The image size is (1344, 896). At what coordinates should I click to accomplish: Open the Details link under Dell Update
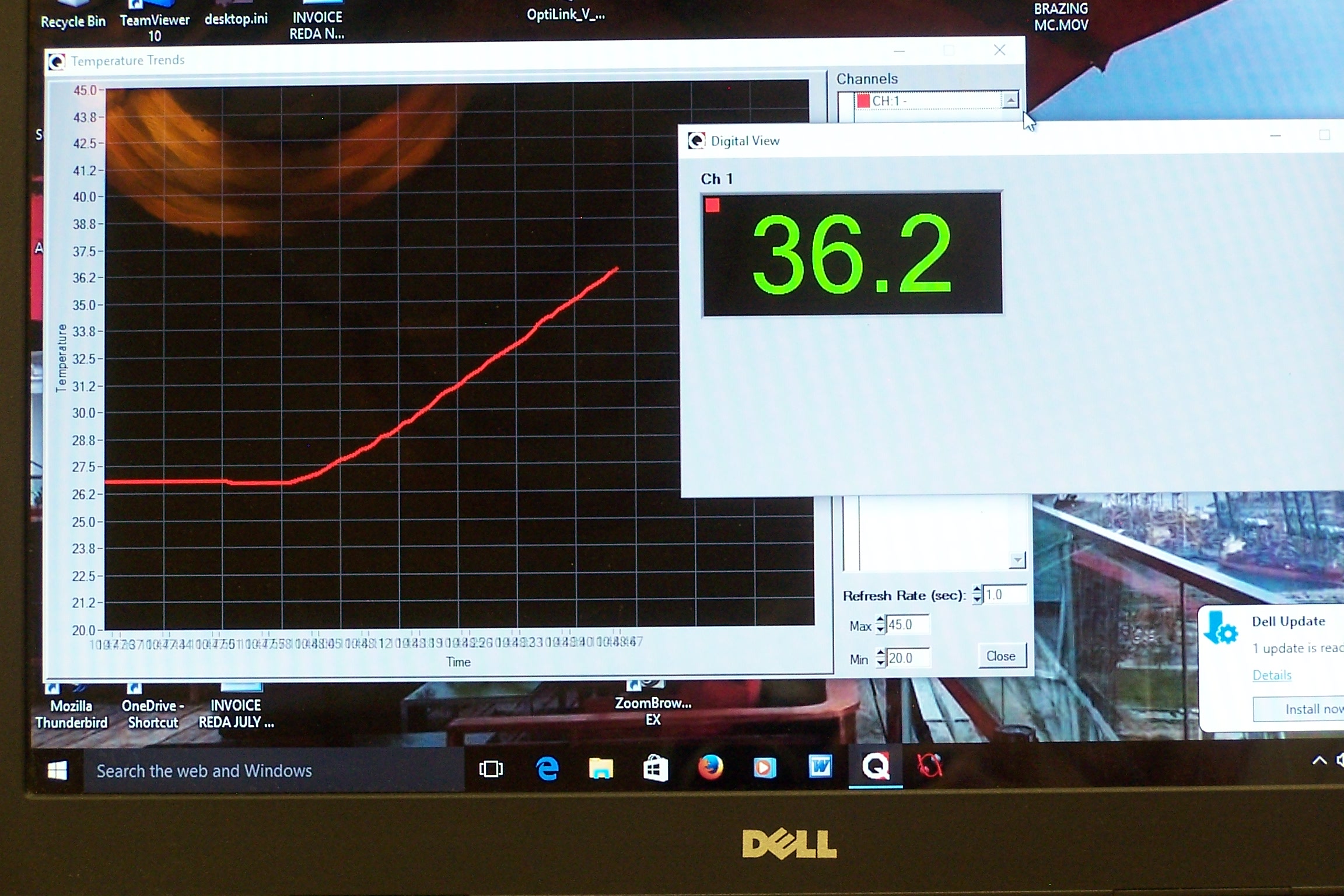coord(1273,675)
